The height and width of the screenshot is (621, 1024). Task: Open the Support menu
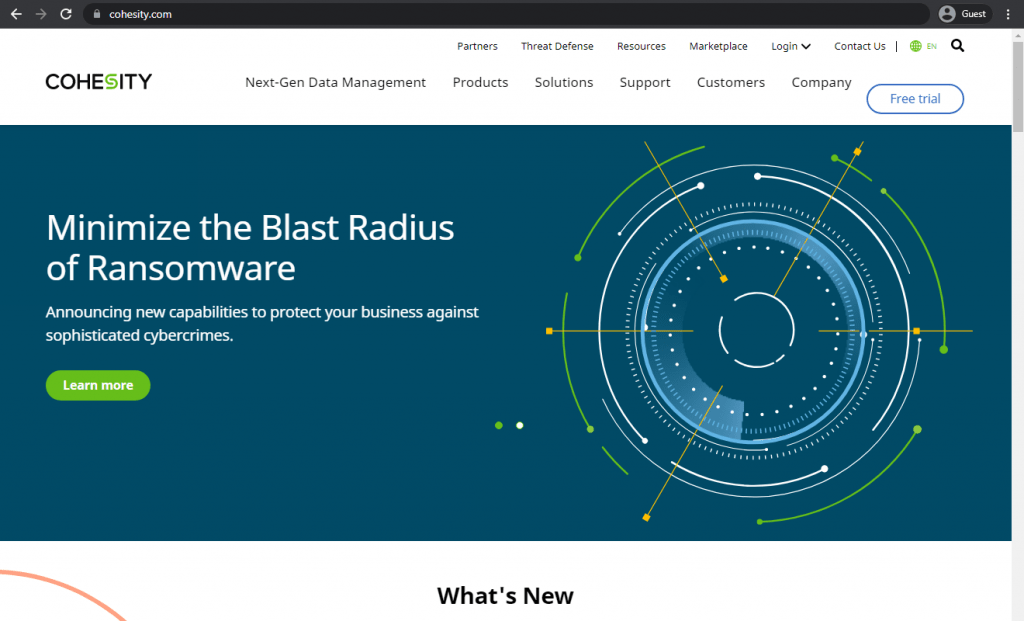coord(645,83)
